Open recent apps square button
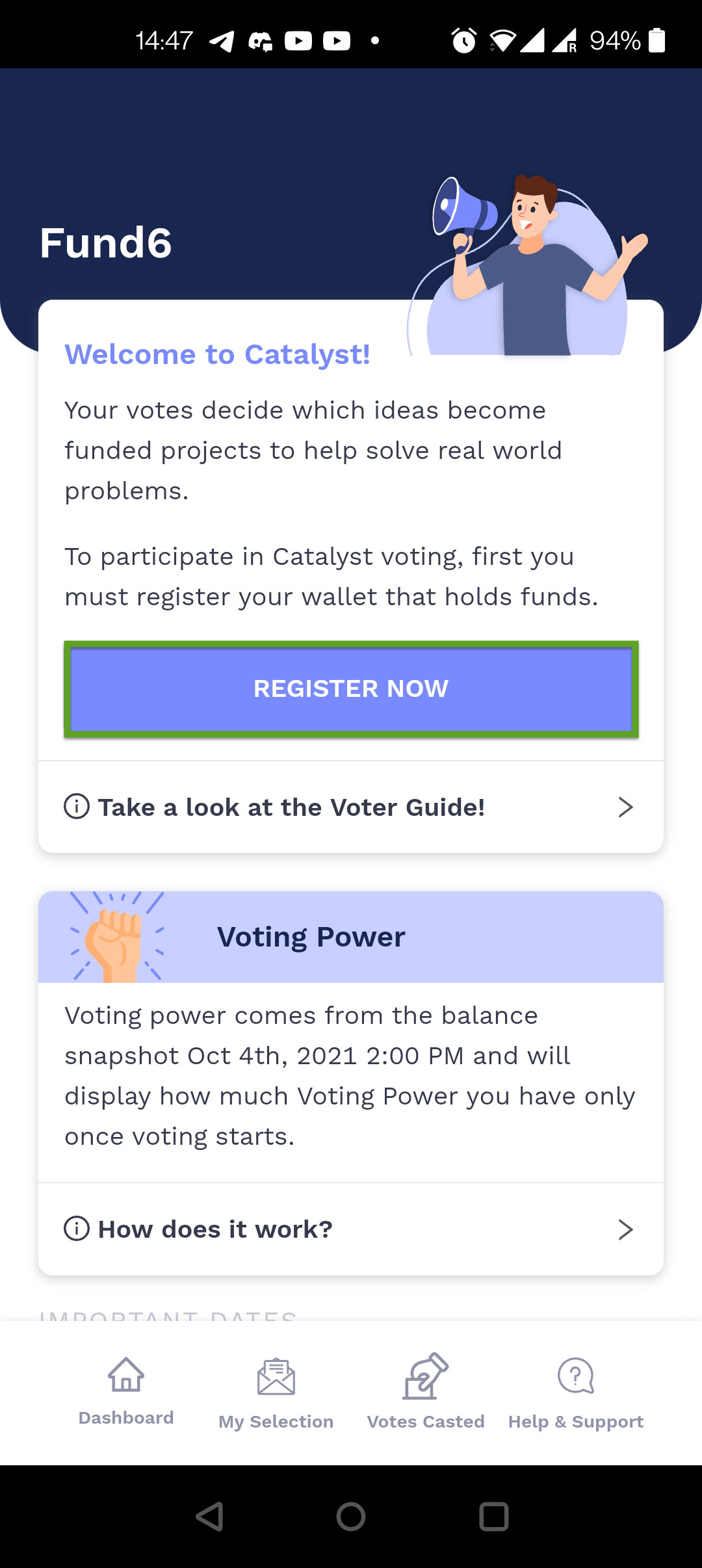This screenshot has width=702, height=1568. pos(493,1517)
